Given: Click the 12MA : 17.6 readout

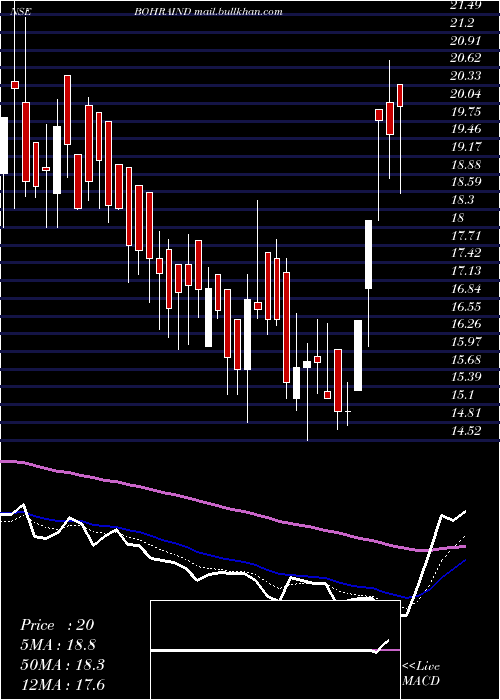Looking at the screenshot, I should pos(62,685).
